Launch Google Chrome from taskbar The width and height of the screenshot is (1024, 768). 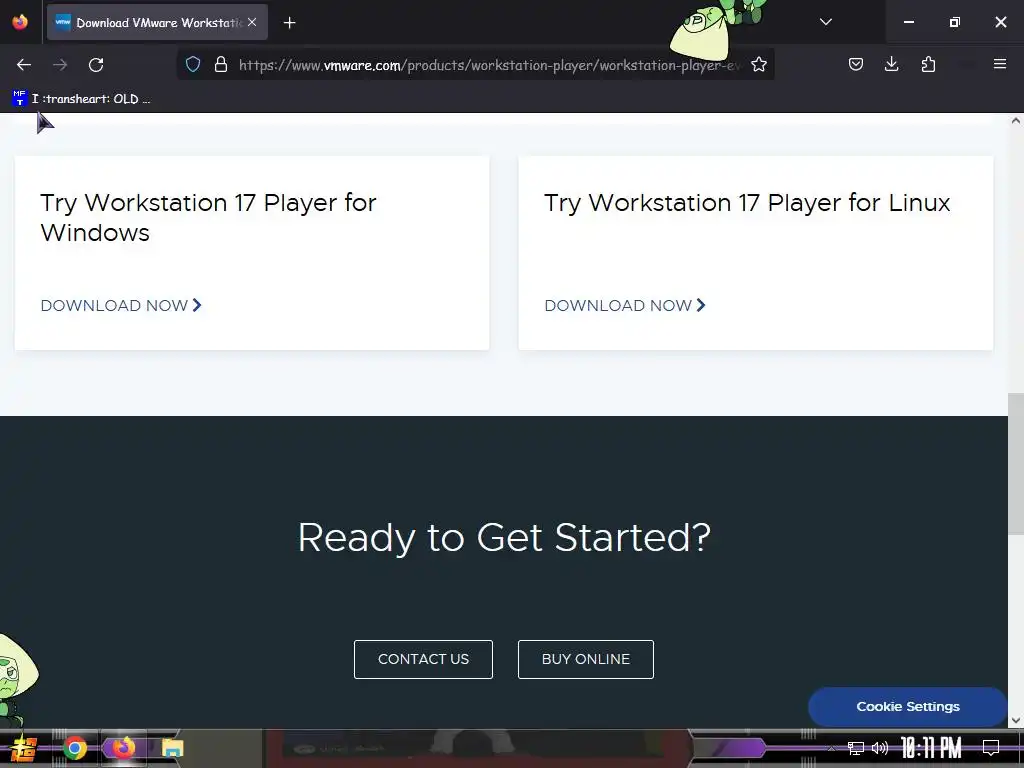(x=74, y=748)
